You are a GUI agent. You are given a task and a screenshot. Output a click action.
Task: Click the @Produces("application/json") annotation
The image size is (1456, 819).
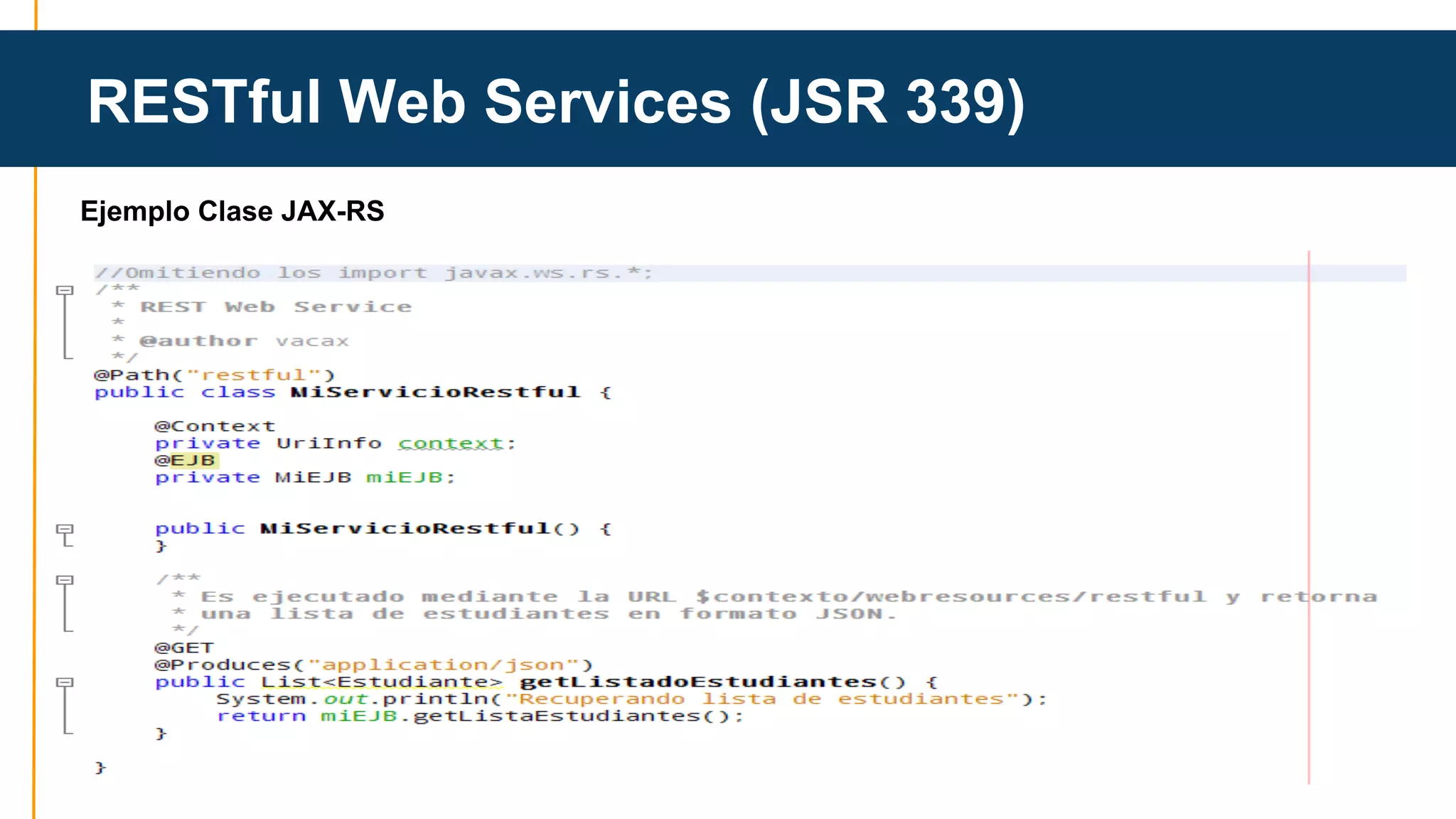coord(373,665)
